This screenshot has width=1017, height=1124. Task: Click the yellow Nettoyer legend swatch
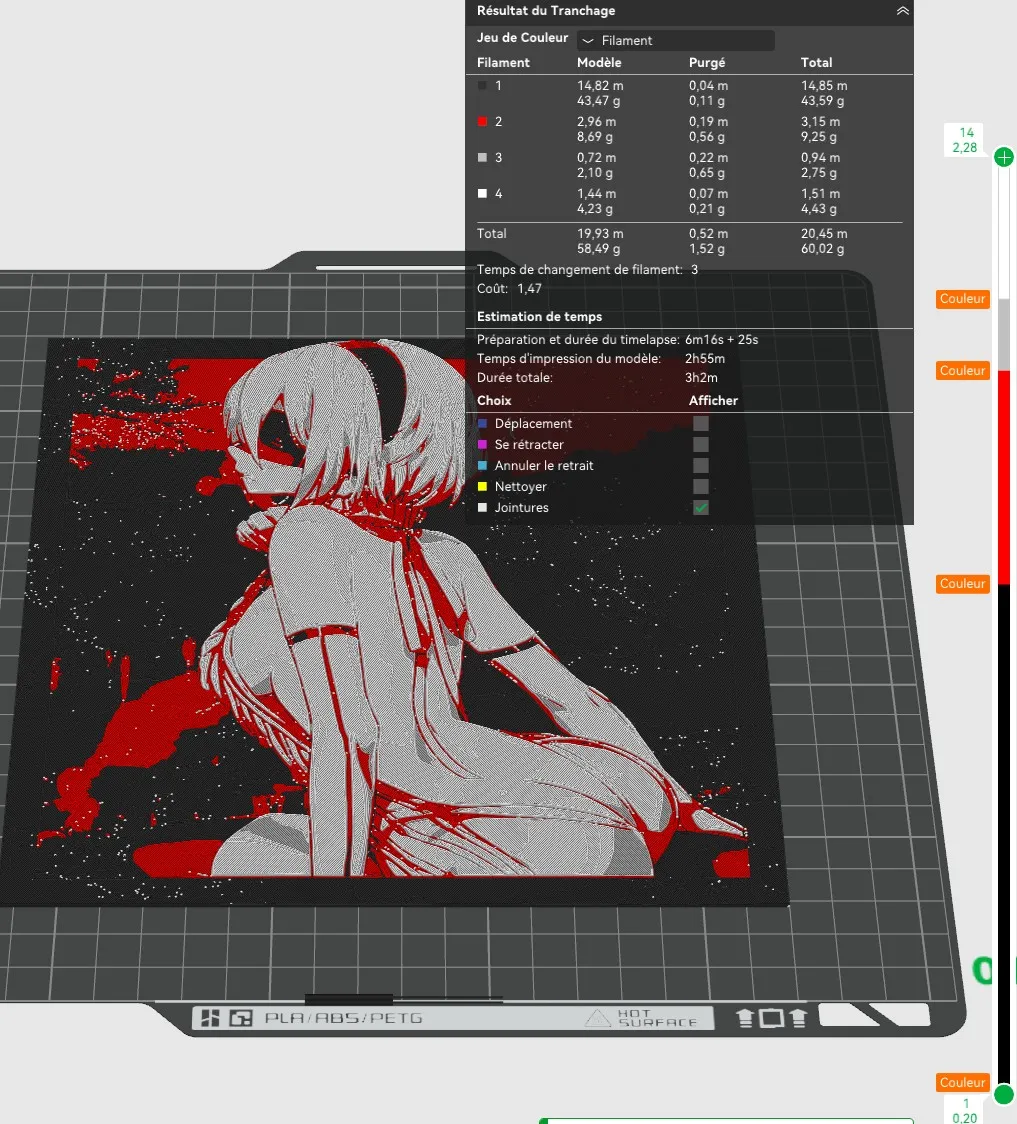tap(482, 486)
